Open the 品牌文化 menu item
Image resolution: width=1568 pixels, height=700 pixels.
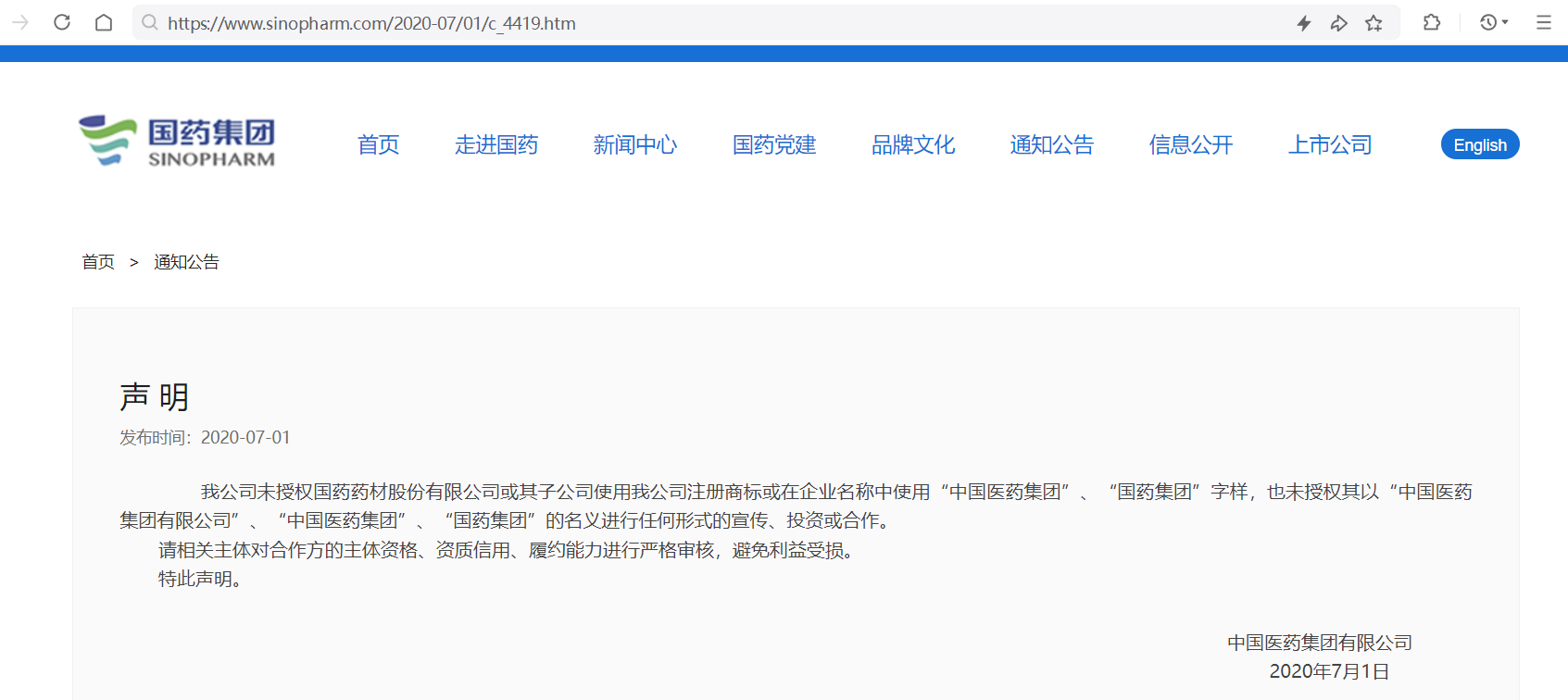pyautogui.click(x=913, y=144)
